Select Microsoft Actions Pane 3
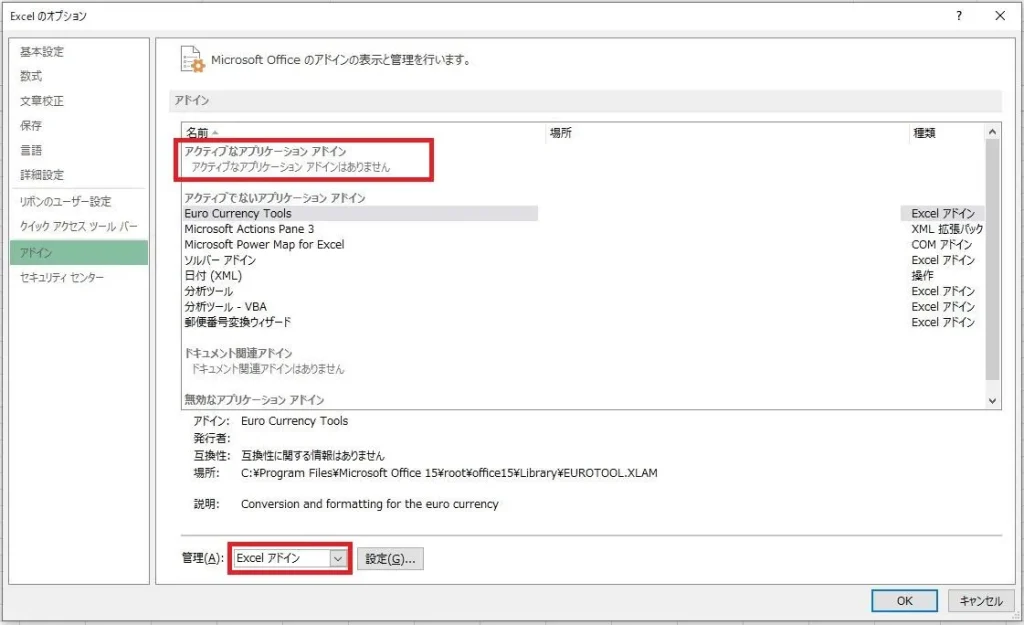The height and width of the screenshot is (625, 1024). pyautogui.click(x=246, y=228)
